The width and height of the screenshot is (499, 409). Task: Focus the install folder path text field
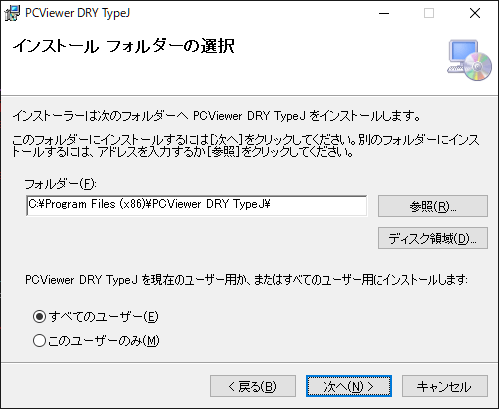pyautogui.click(x=197, y=206)
